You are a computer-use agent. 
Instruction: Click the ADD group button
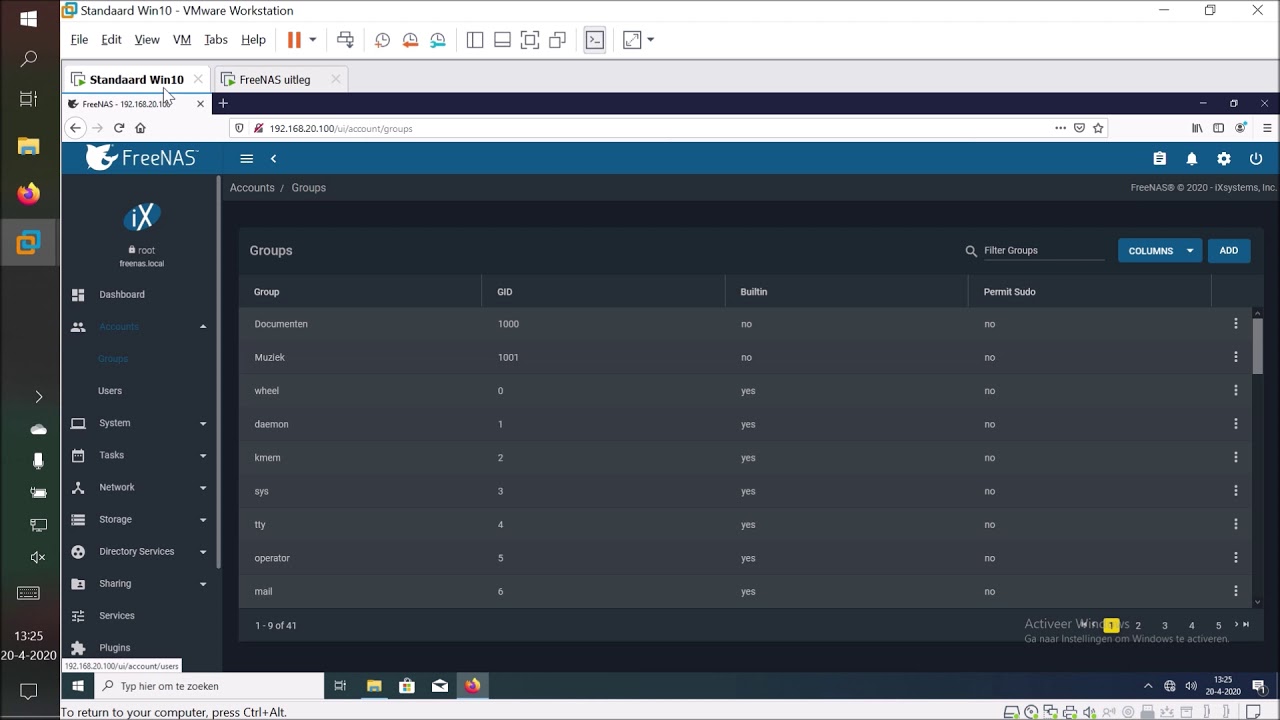(1229, 251)
